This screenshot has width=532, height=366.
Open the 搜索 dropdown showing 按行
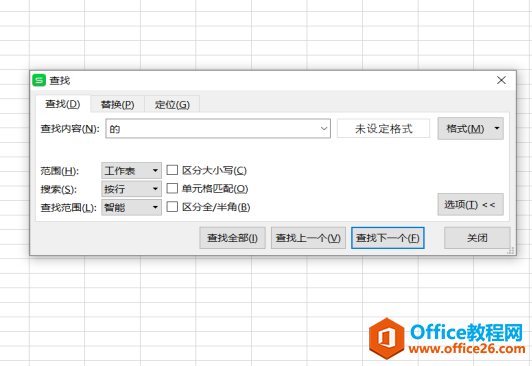(131, 189)
